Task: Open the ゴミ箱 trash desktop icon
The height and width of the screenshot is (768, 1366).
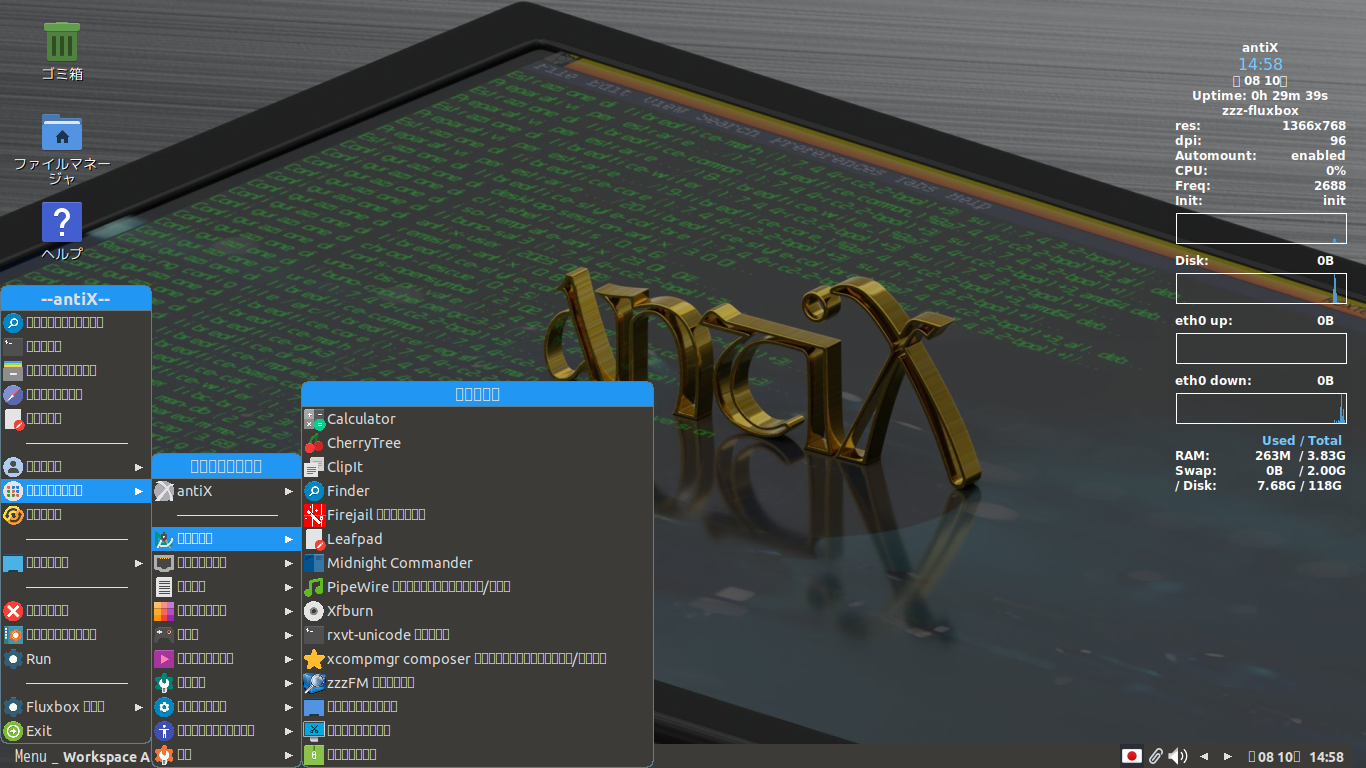Action: click(x=62, y=51)
